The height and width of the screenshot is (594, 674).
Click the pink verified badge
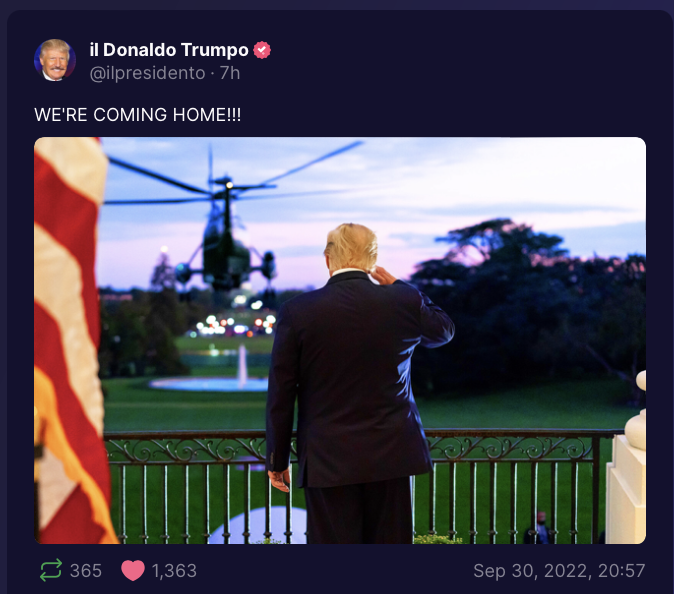[x=262, y=50]
